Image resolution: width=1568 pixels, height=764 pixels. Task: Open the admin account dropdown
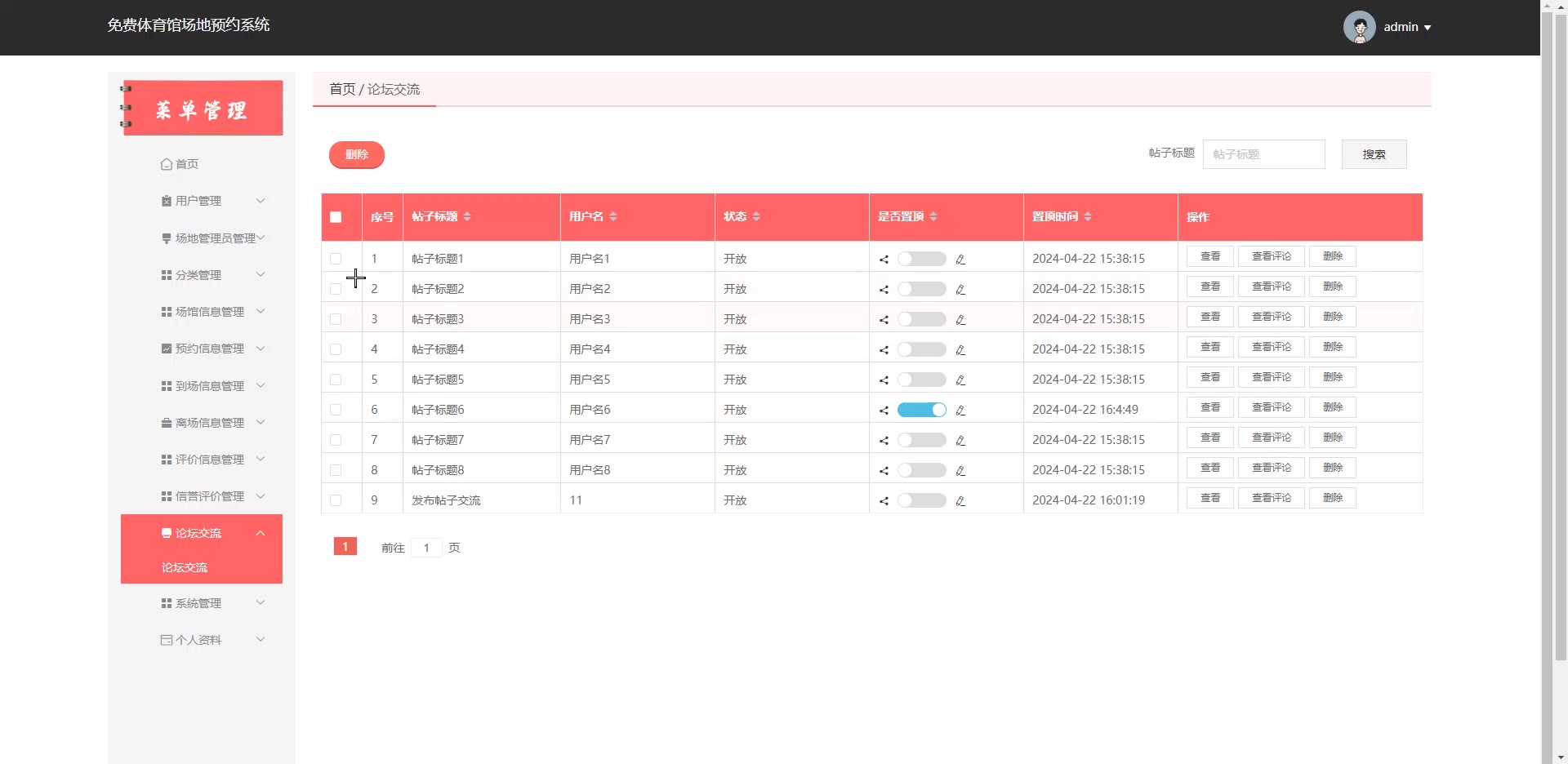point(1406,27)
